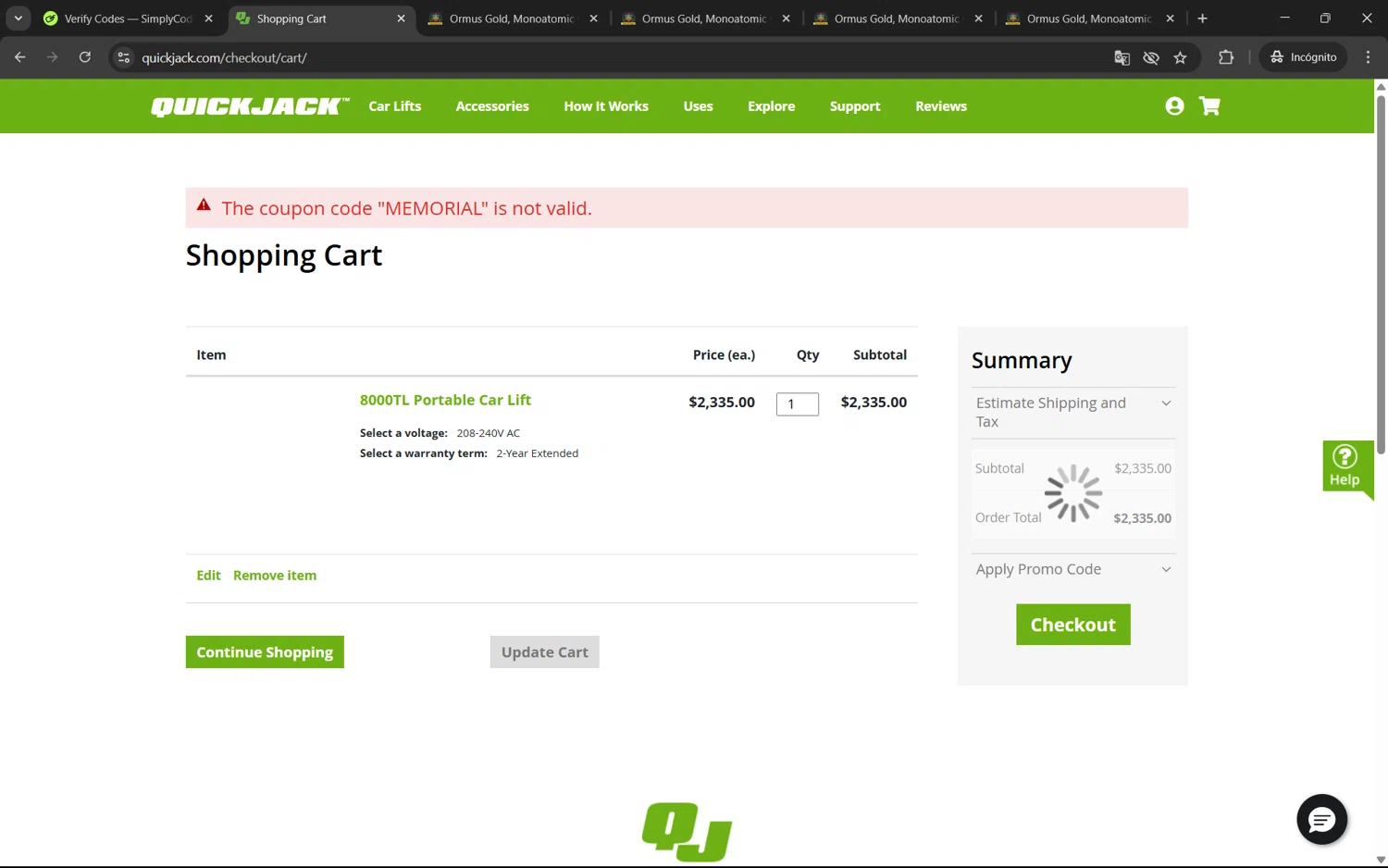
Task: Open new browser tab
Action: pos(1202,19)
